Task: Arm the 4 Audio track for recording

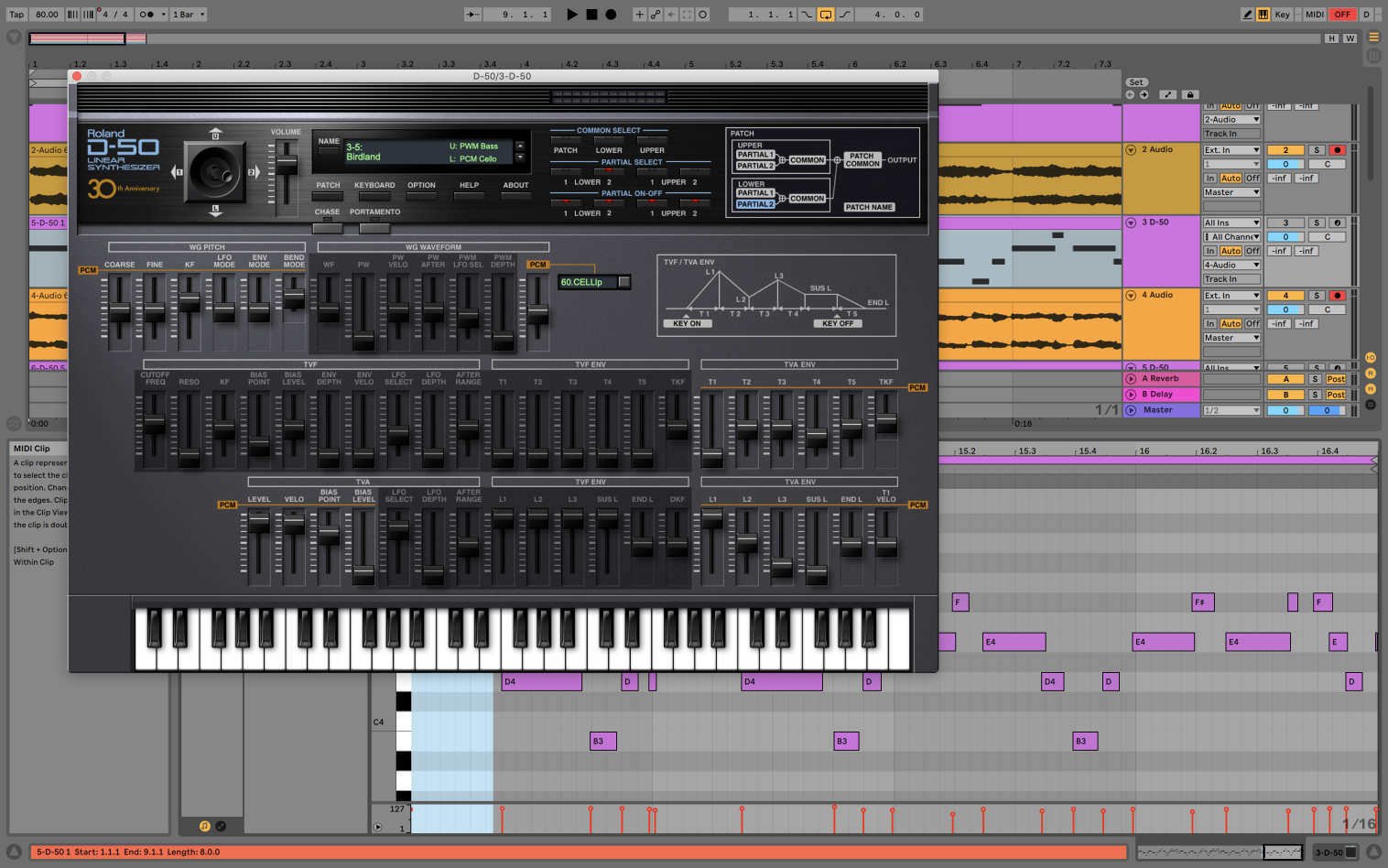Action: pyautogui.click(x=1337, y=296)
